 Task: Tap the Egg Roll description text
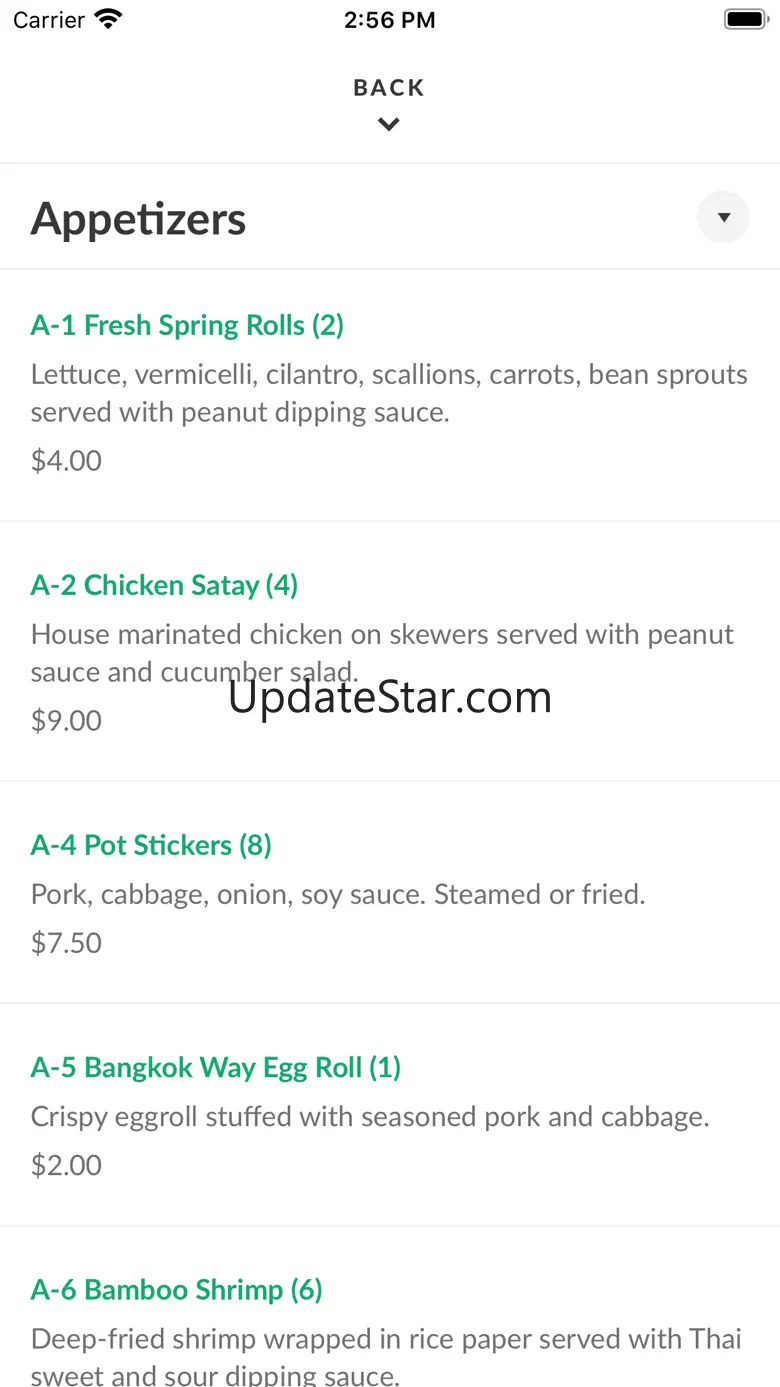point(370,1116)
